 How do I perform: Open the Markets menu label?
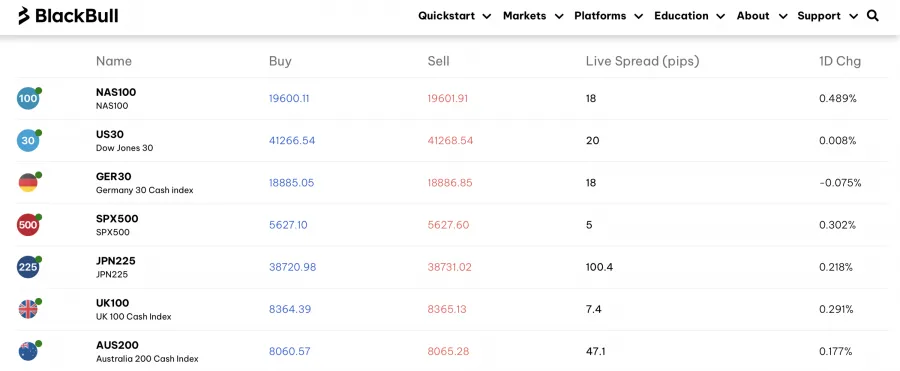[x=525, y=16]
